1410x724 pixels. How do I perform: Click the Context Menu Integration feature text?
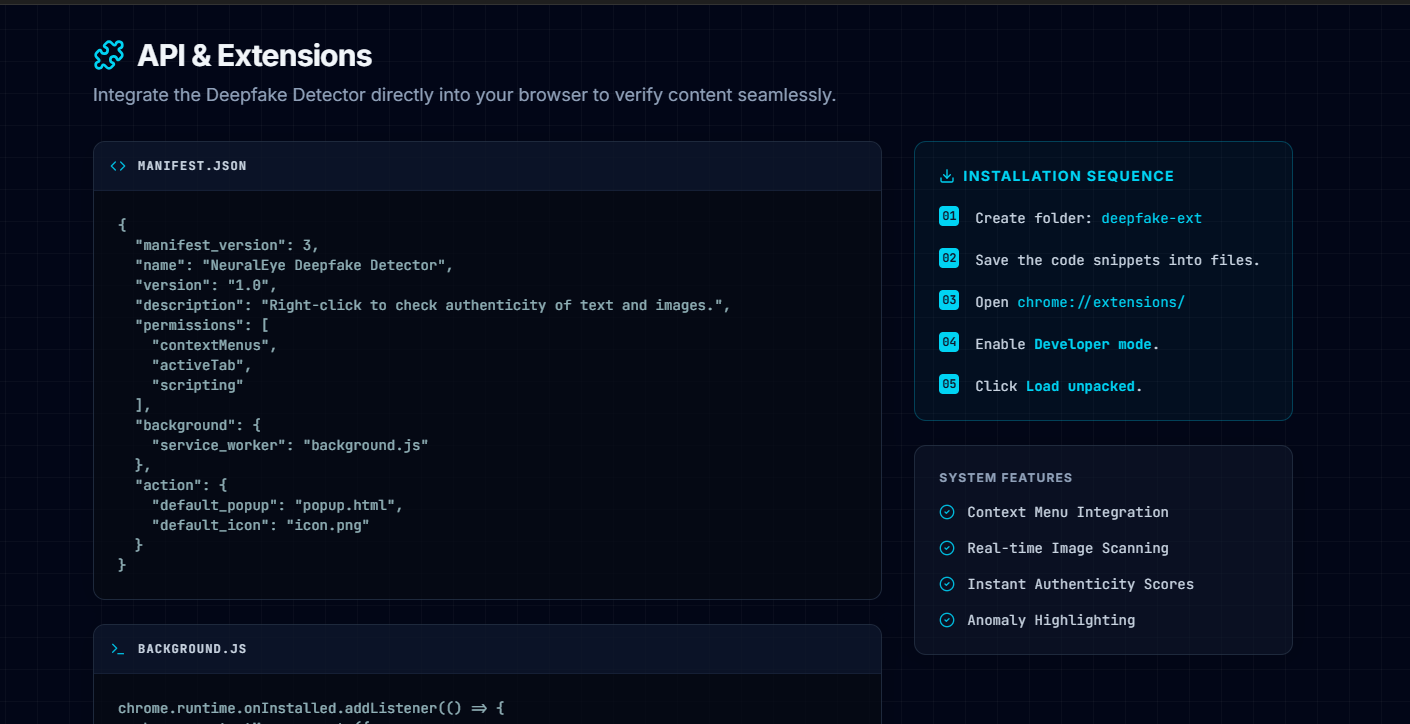1067,512
